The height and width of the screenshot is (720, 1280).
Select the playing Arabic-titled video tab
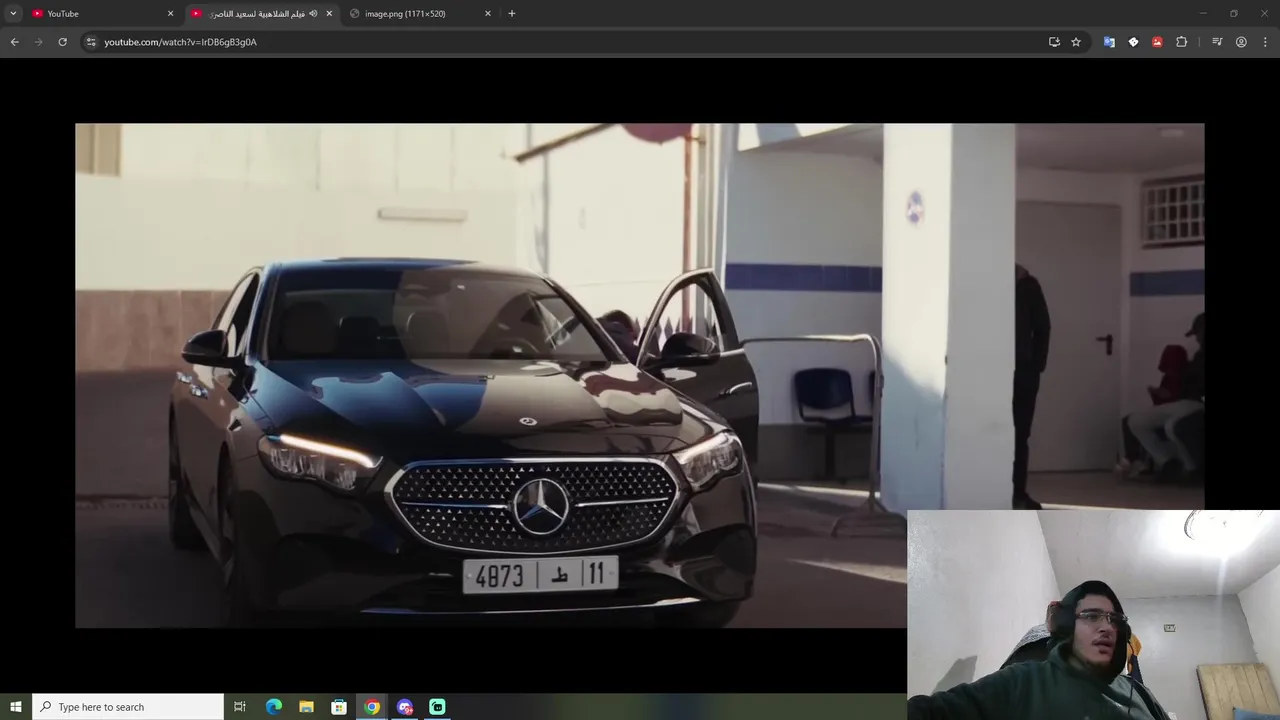262,13
